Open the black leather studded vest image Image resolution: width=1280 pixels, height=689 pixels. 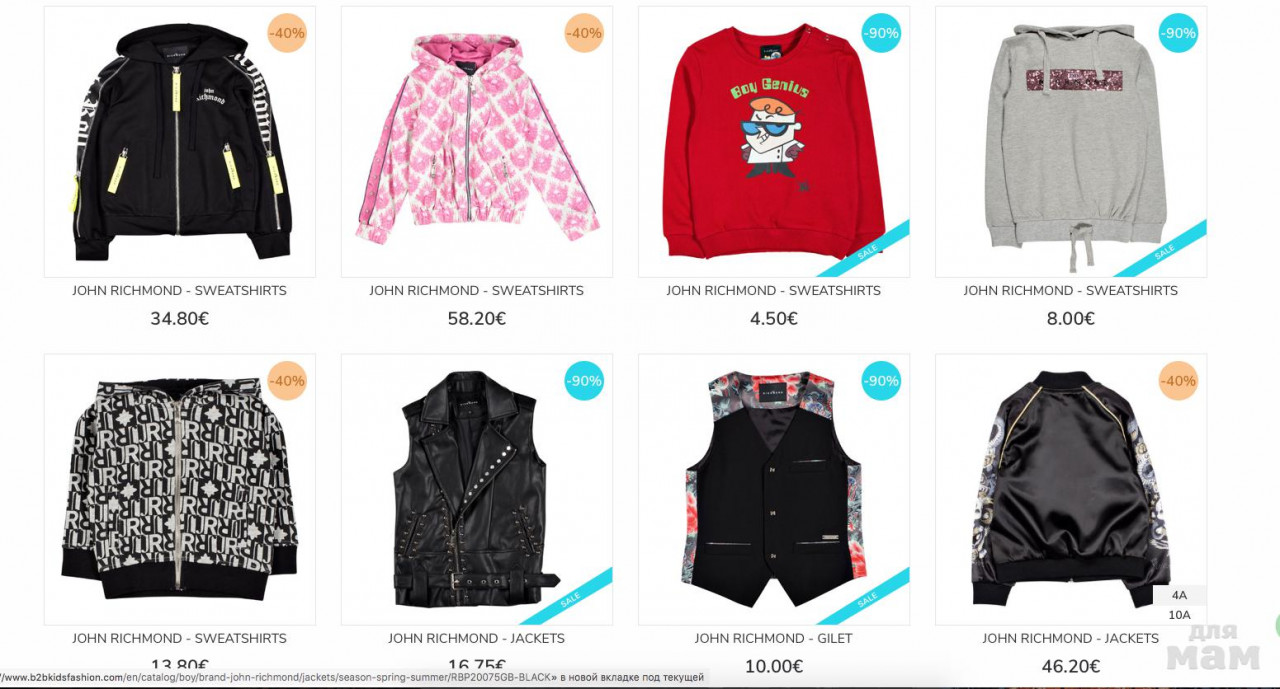pyautogui.click(x=477, y=490)
